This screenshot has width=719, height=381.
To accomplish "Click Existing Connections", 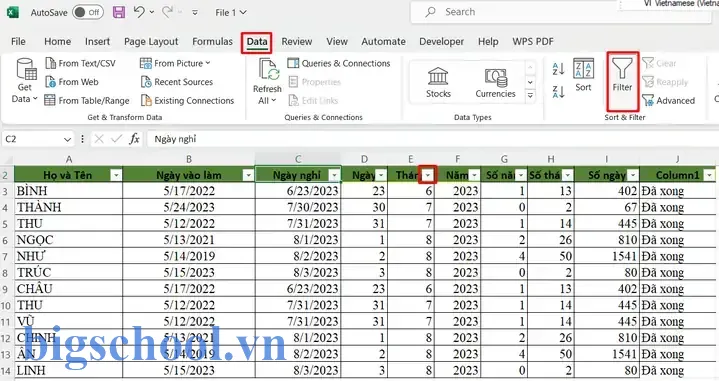I will pos(187,100).
